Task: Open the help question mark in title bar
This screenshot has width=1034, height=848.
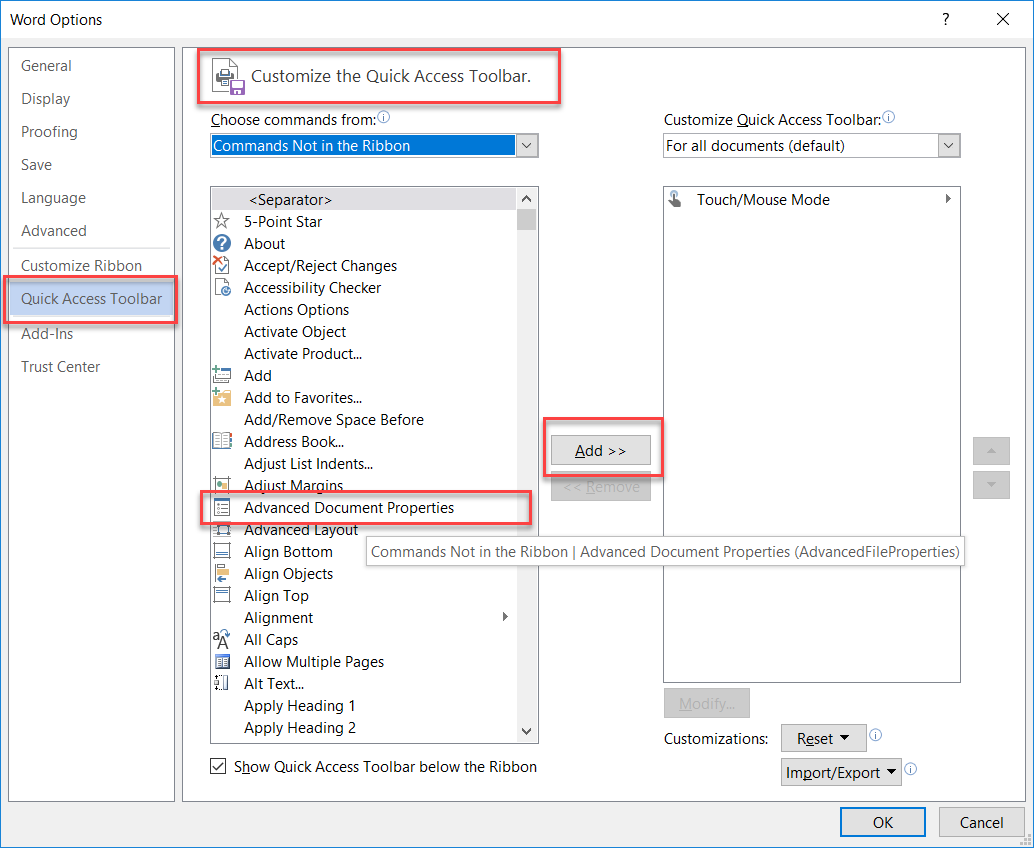Action: [x=946, y=19]
